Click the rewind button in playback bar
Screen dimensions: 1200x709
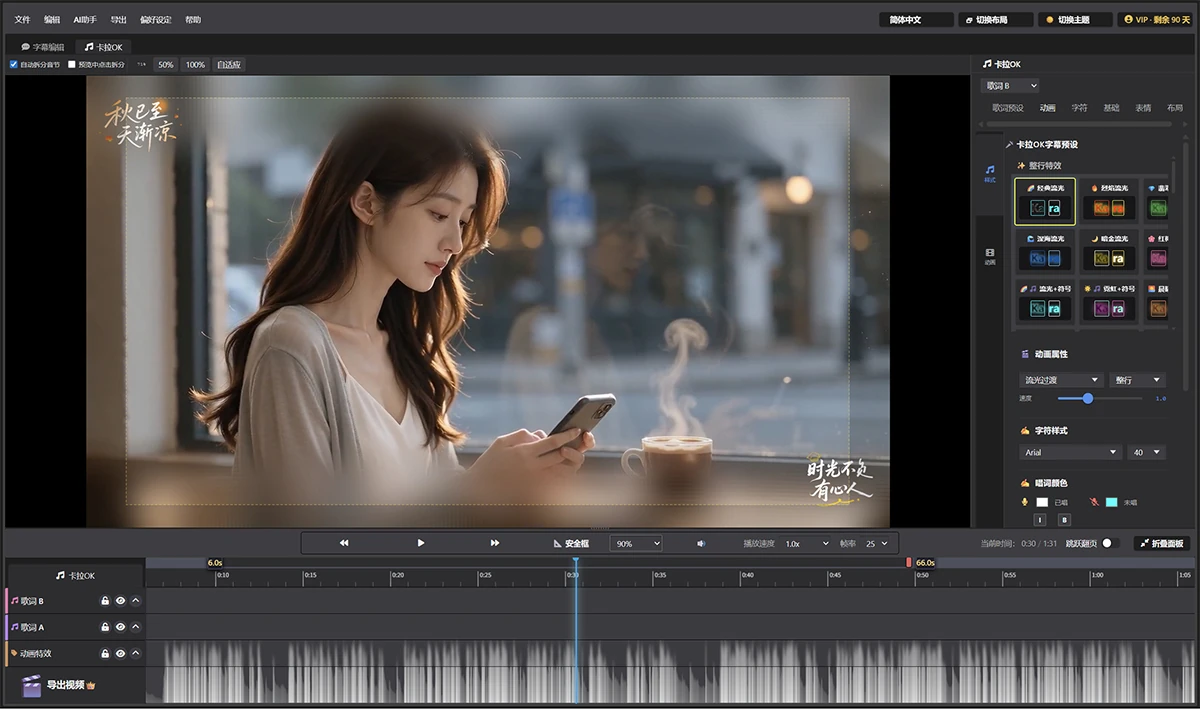tap(344, 543)
